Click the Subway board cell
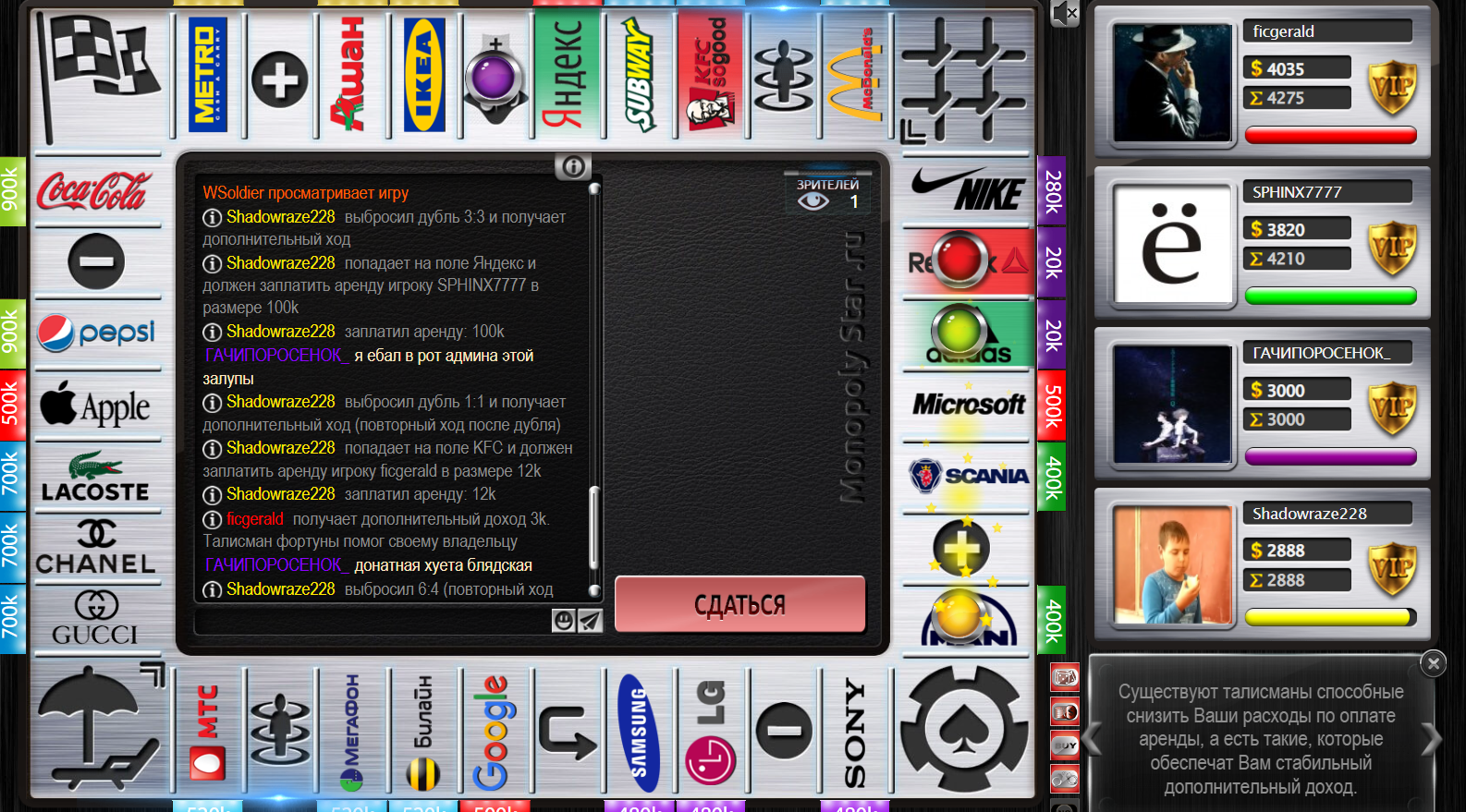Viewport: 1466px width, 812px height. [640, 76]
